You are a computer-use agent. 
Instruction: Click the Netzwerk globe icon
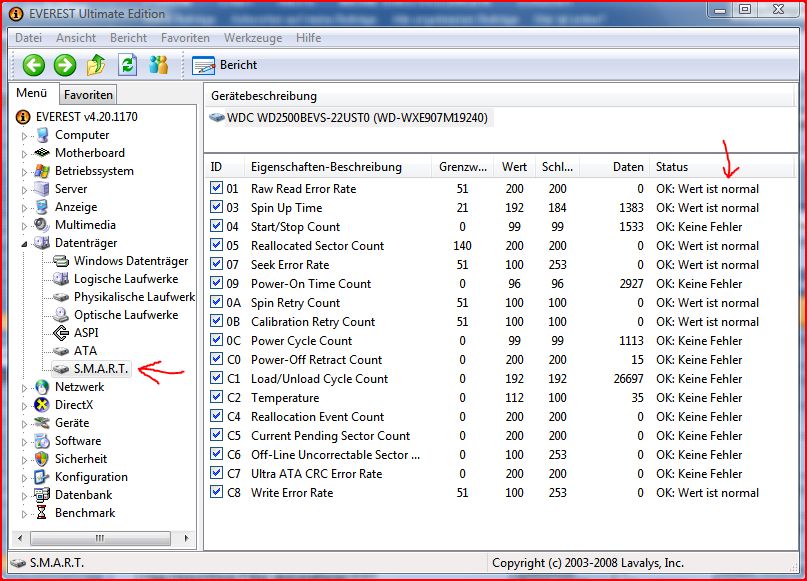pyautogui.click(x=42, y=387)
